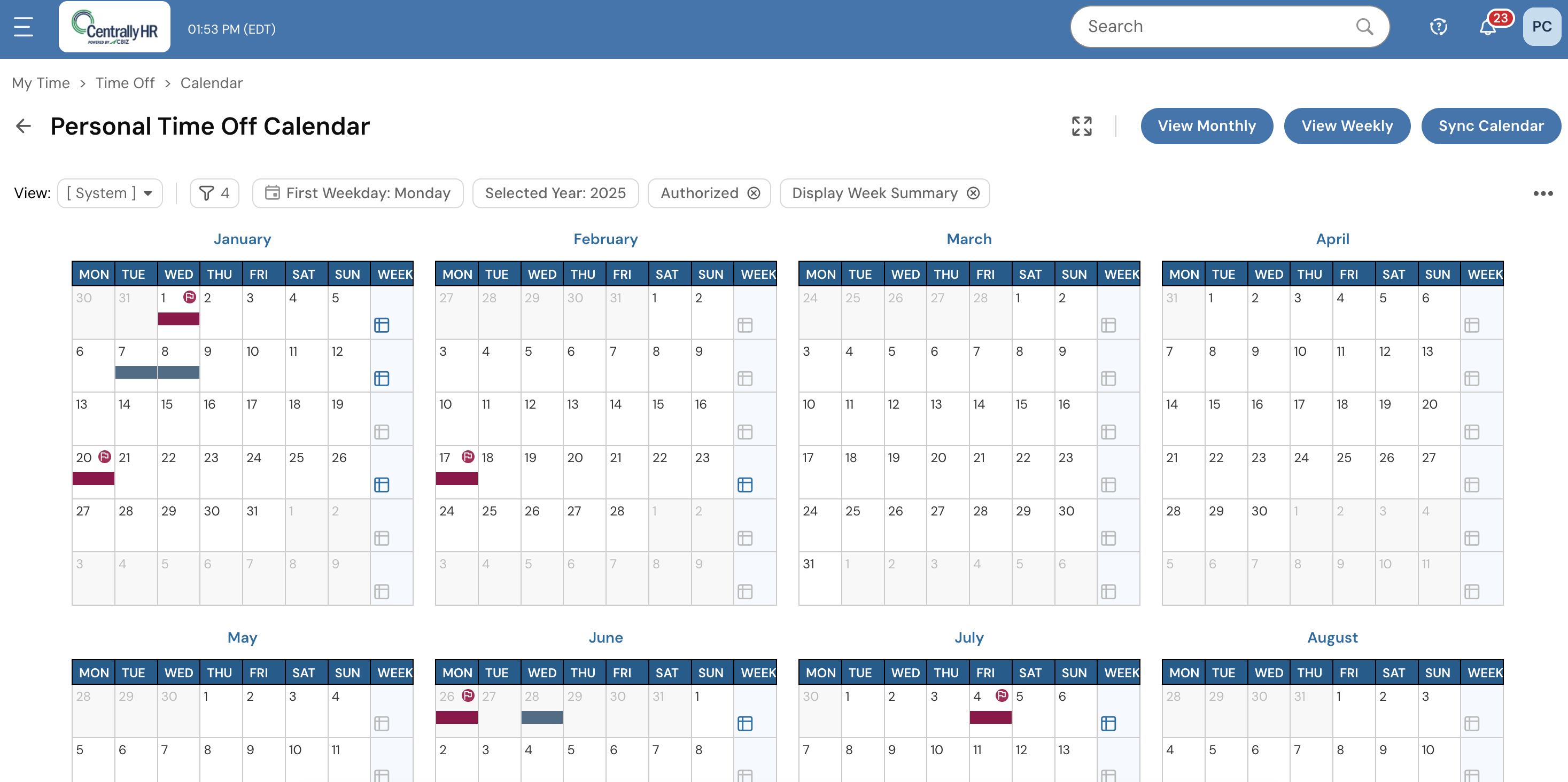The width and height of the screenshot is (1568, 782).
Task: Remove the Display Week Summary filter
Action: coord(973,193)
